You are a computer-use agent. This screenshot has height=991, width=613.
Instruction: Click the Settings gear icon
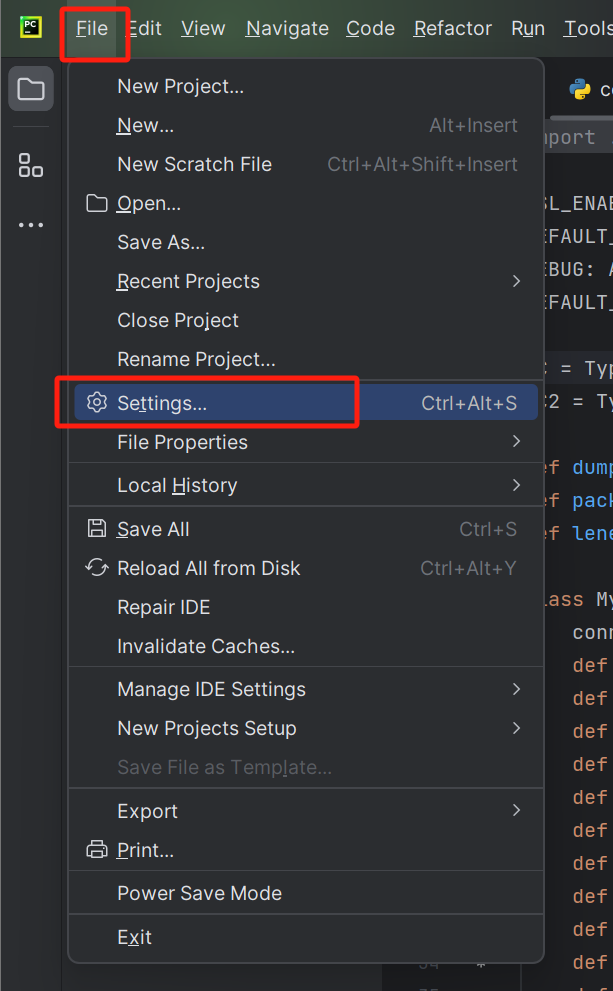tap(97, 403)
